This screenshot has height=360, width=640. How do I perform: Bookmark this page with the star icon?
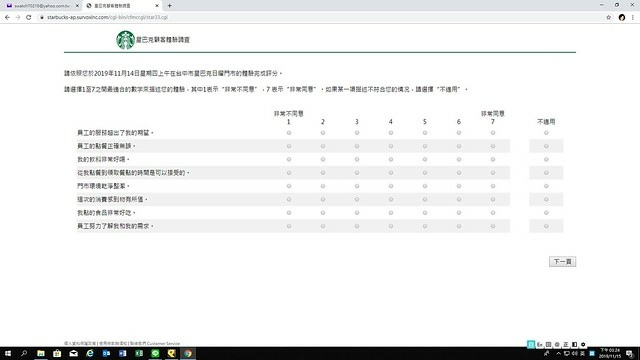pos(609,17)
